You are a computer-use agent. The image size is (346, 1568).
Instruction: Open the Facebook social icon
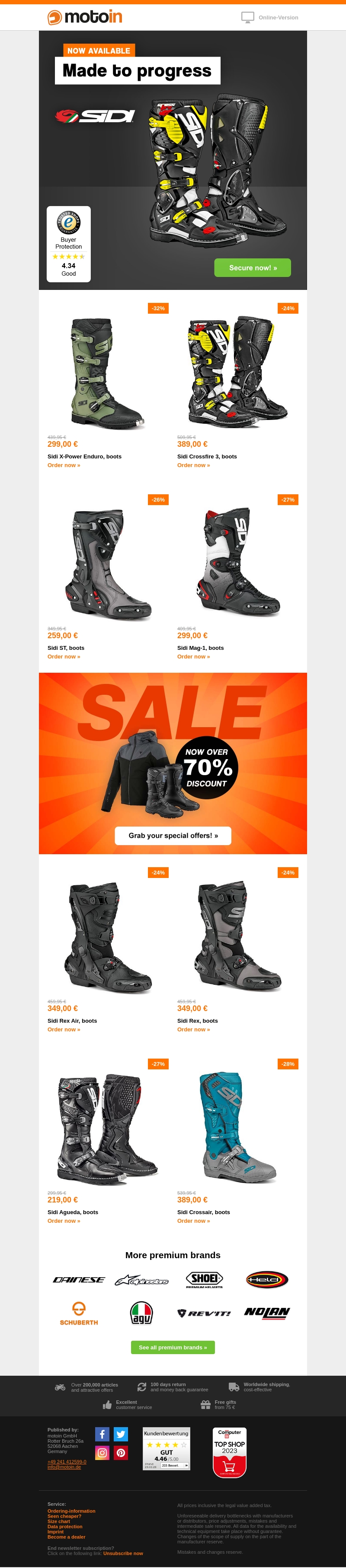103,1434
